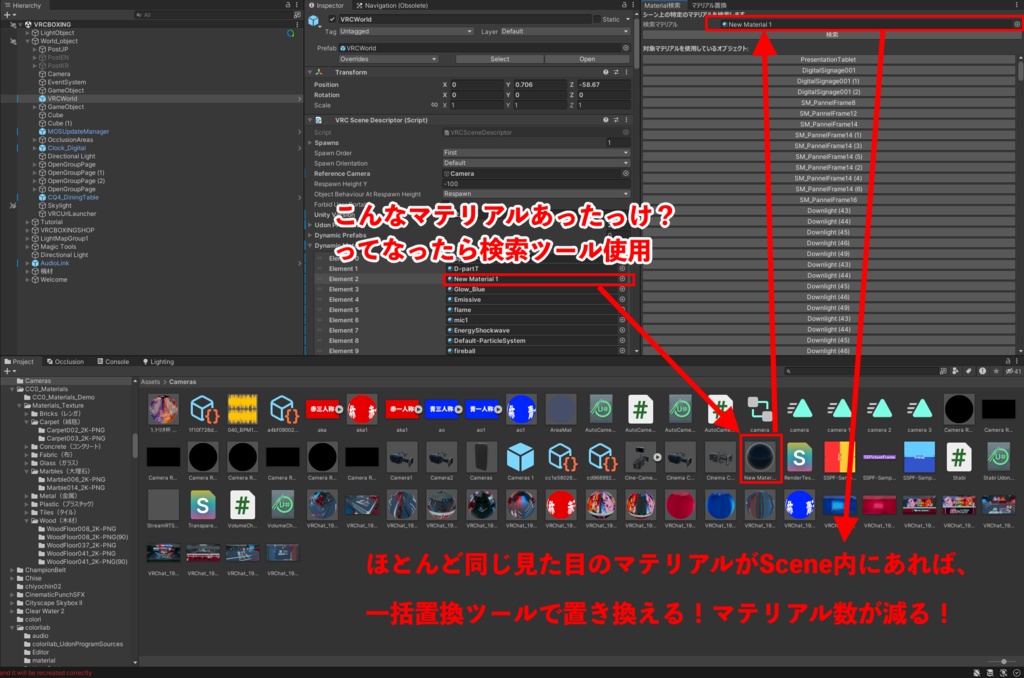Expand the World_object hierarchy item
The height and width of the screenshot is (678, 1024).
pos(28,41)
